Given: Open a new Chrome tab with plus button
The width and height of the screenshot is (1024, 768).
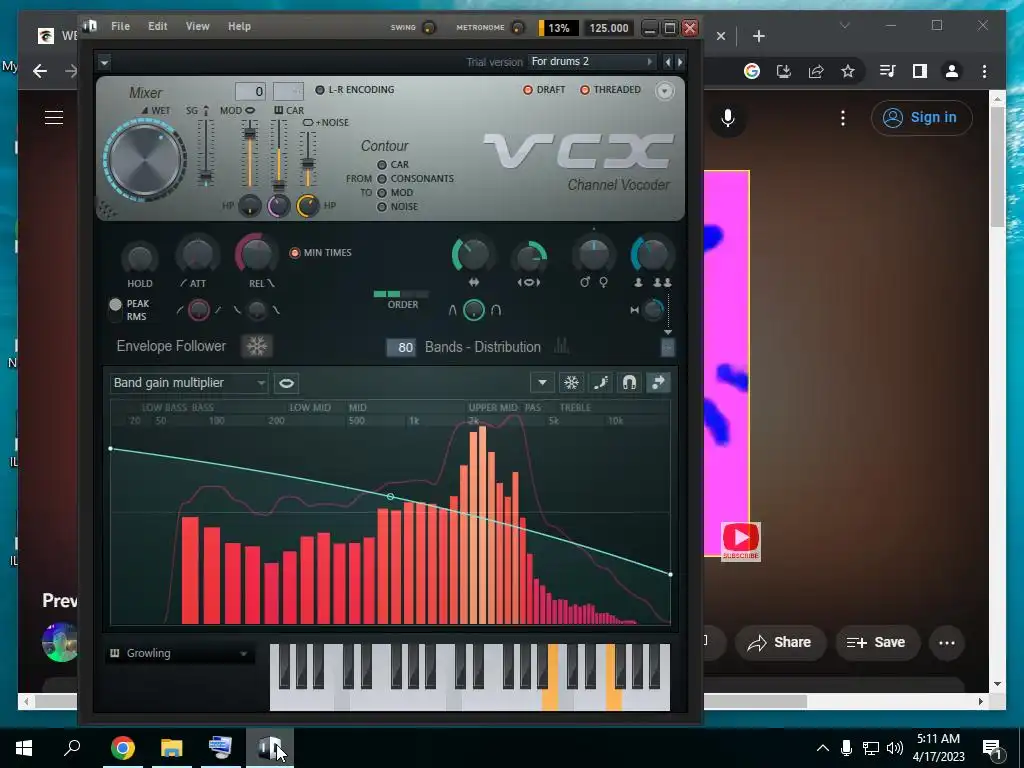Looking at the screenshot, I should (758, 36).
